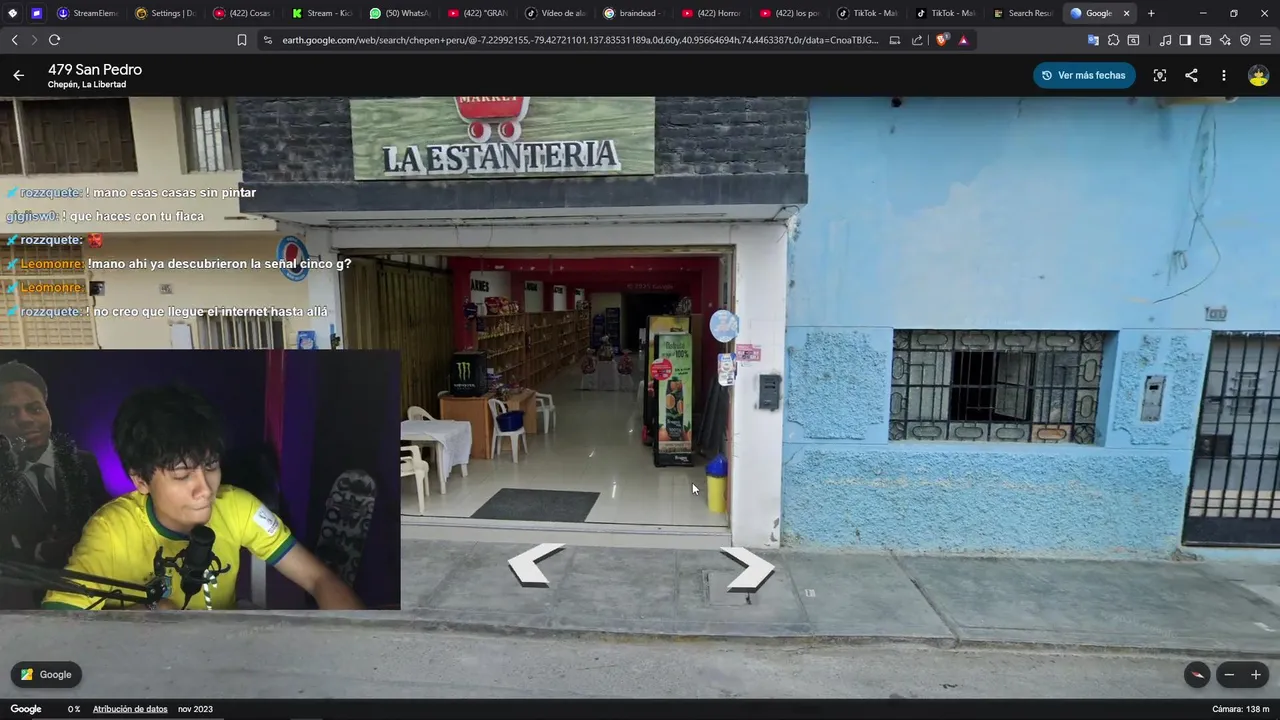The height and width of the screenshot is (720, 1280).
Task: Click the Google logo in the footer
Action: [x=26, y=709]
